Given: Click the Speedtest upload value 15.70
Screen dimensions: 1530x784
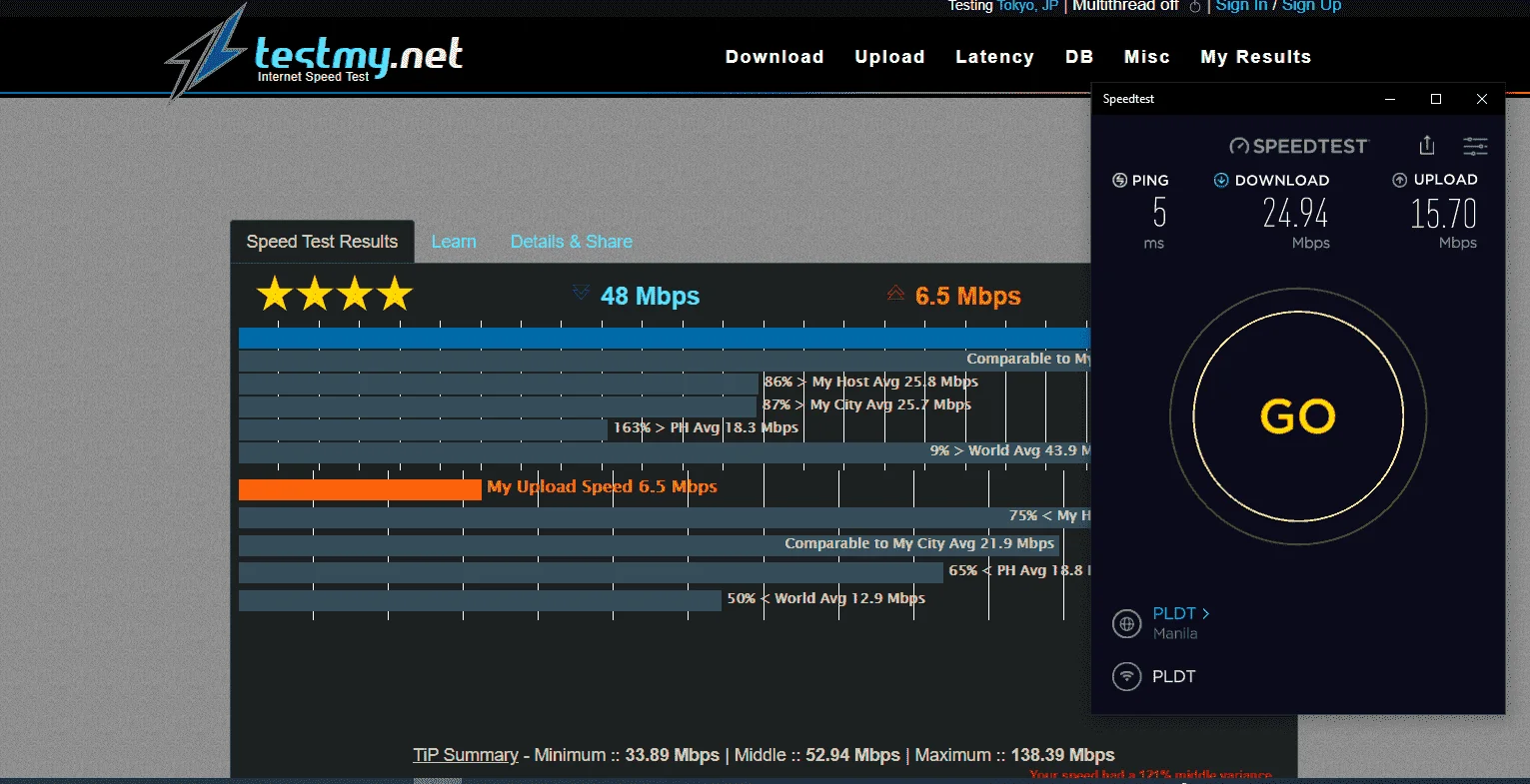Looking at the screenshot, I should pos(1443,213).
